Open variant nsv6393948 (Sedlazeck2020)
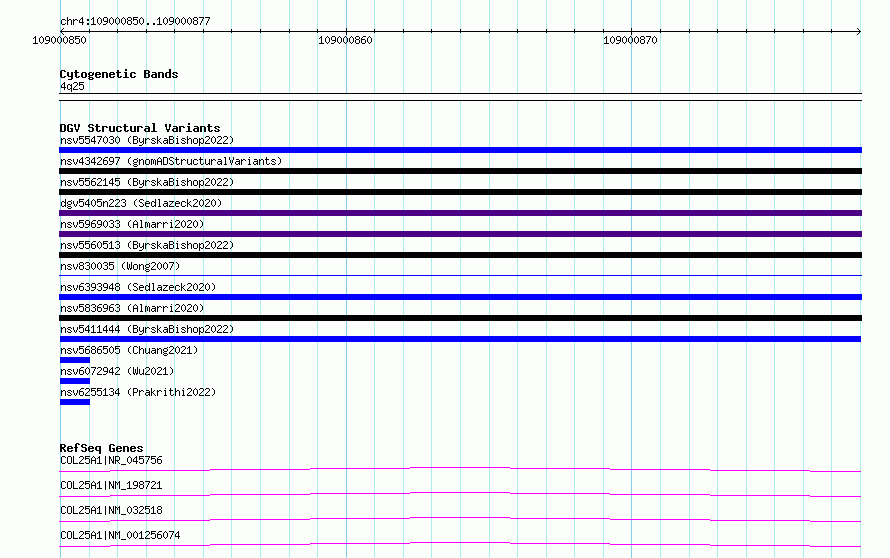Image resolution: width=890 pixels, height=558 pixels. click(x=138, y=287)
